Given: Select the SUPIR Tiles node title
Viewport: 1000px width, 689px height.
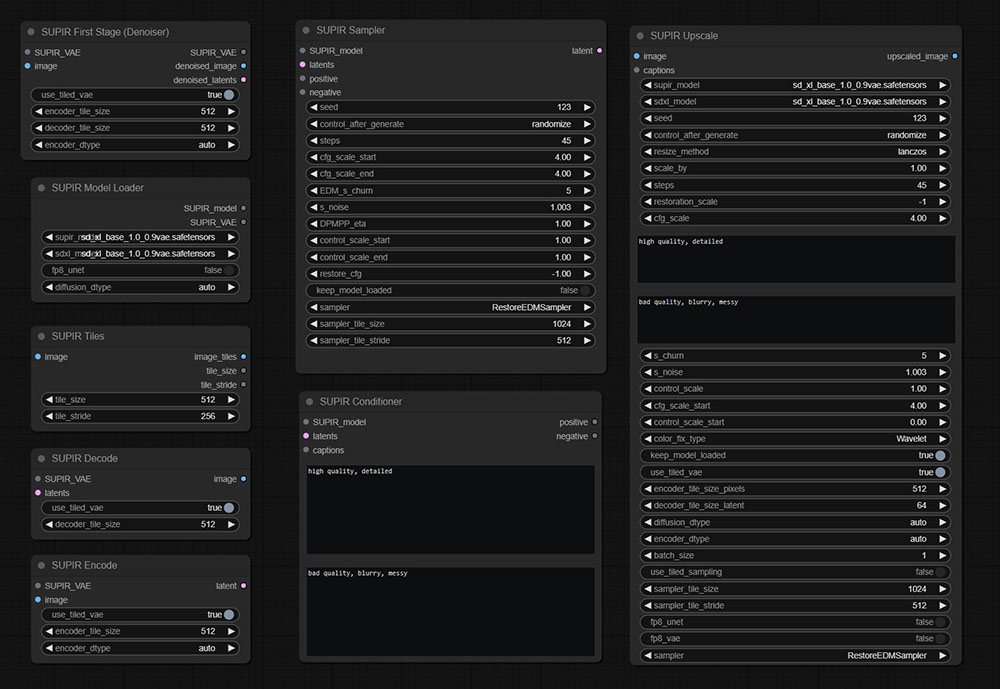Looking at the screenshot, I should click(x=78, y=336).
